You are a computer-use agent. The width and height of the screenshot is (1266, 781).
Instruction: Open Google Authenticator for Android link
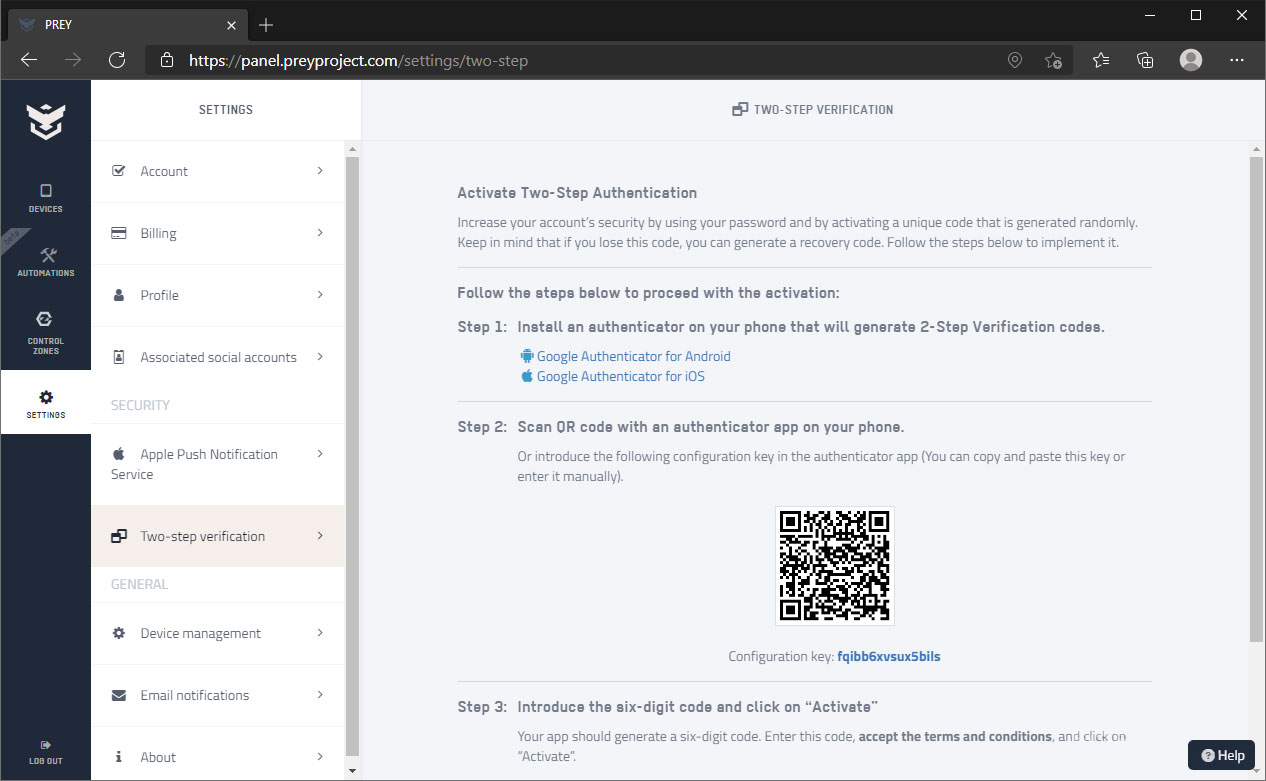[633, 356]
